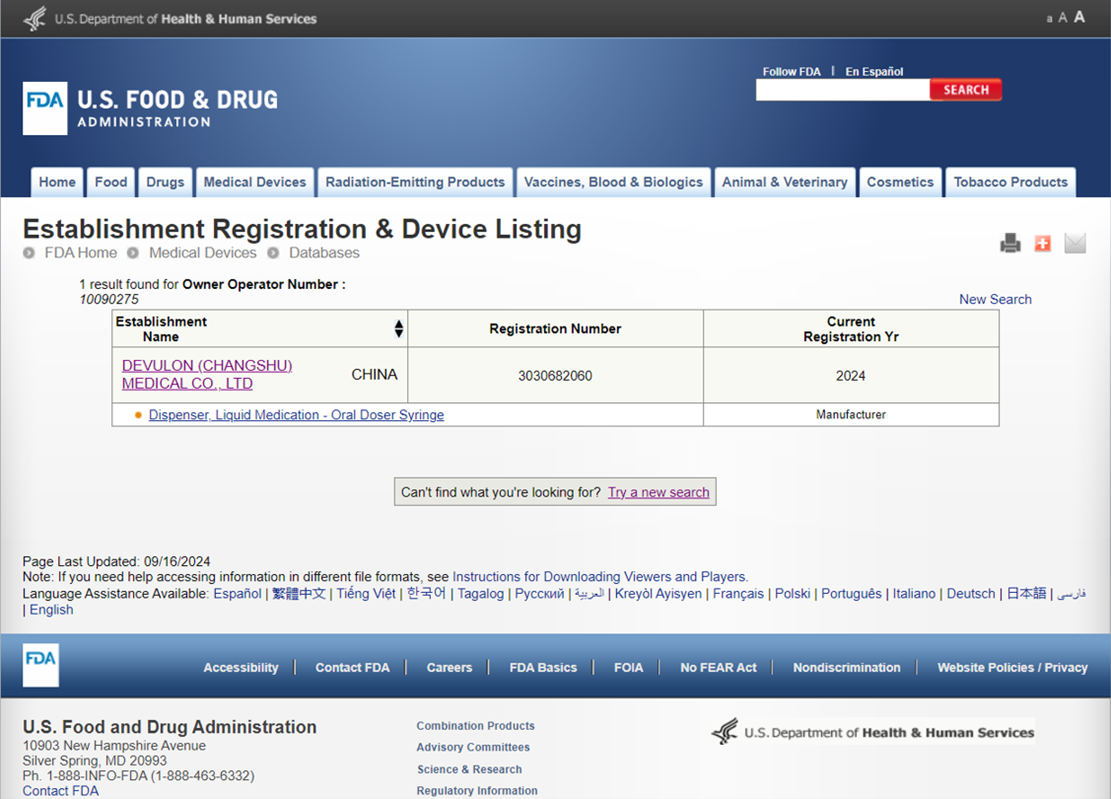The image size is (1111, 799).
Task: Go to Databases breadcrumb
Action: pos(324,253)
